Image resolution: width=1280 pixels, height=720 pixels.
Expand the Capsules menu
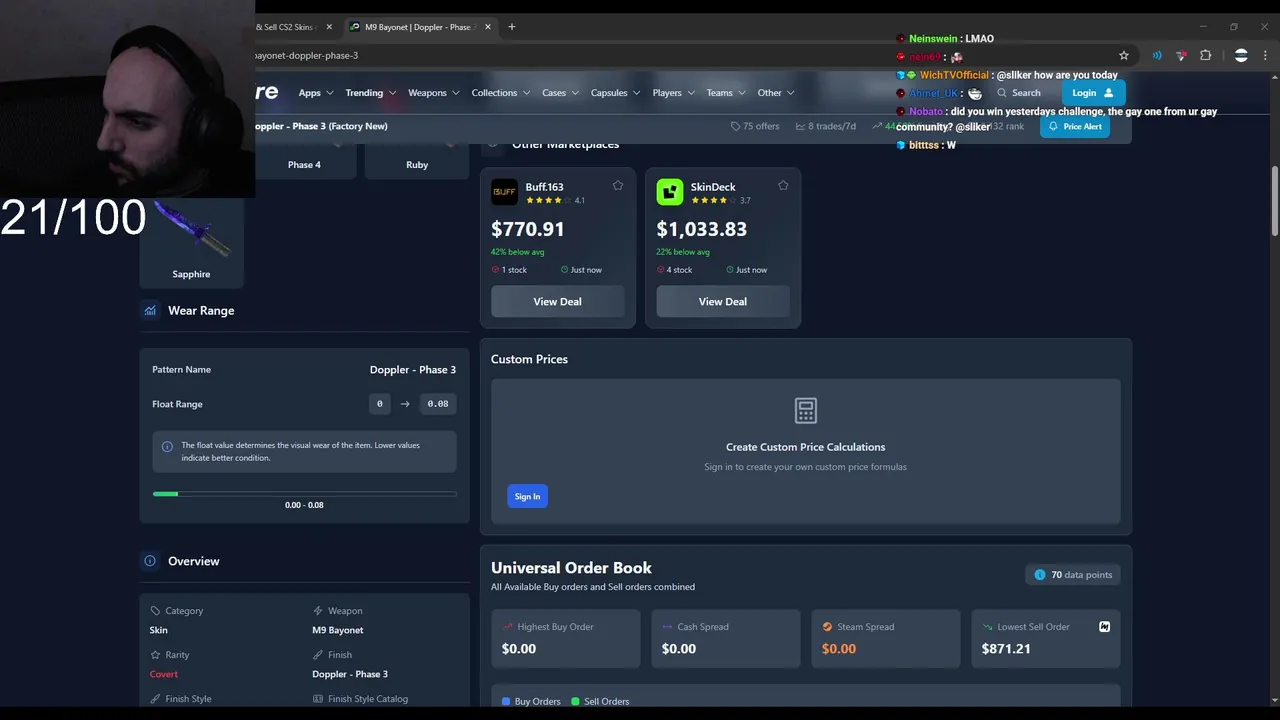[x=615, y=93]
